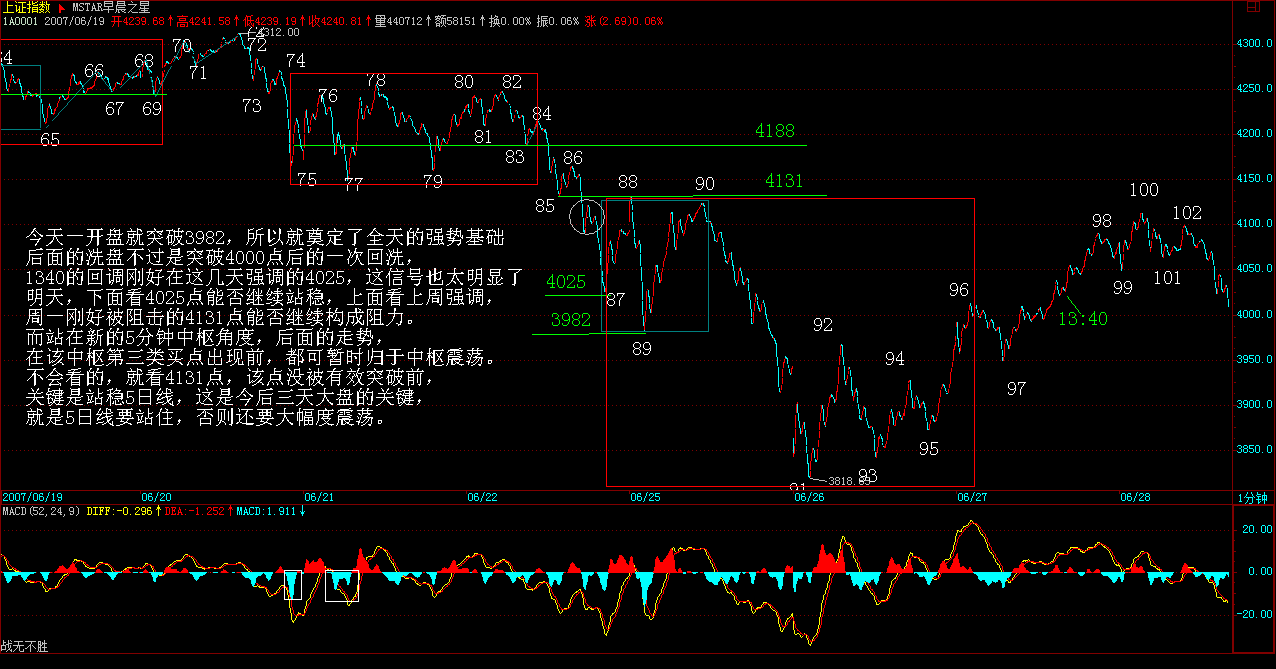1276x669 pixels.
Task: Click the white circle annotation near wave 86
Action: tap(587, 216)
